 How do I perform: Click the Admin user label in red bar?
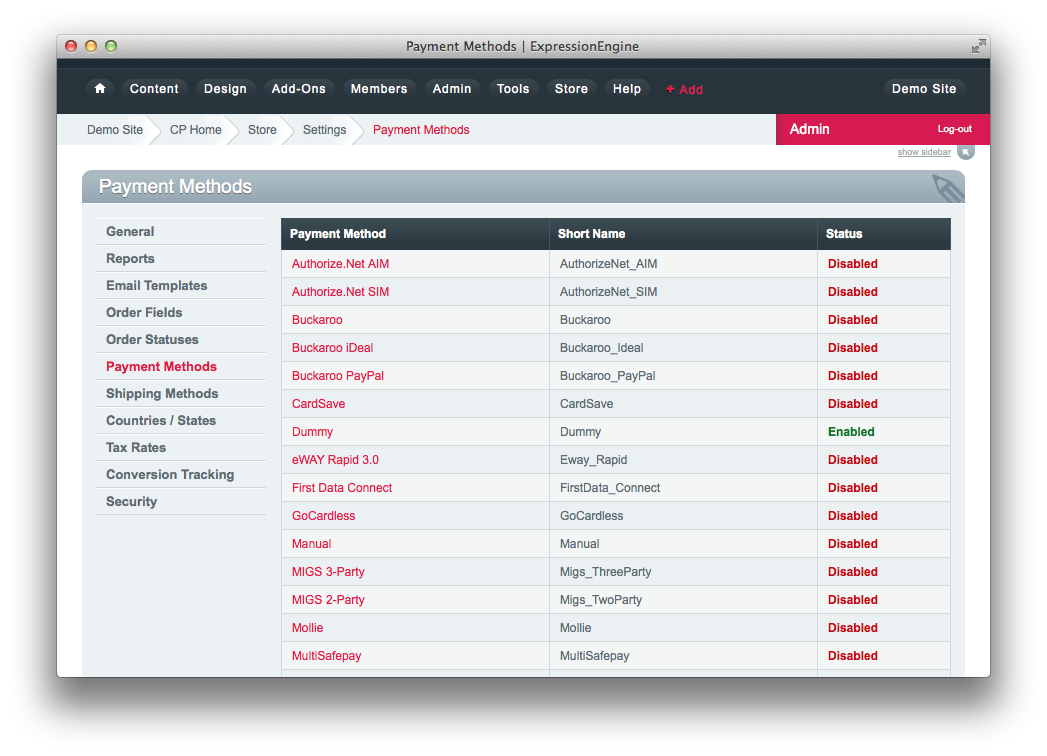tap(809, 129)
